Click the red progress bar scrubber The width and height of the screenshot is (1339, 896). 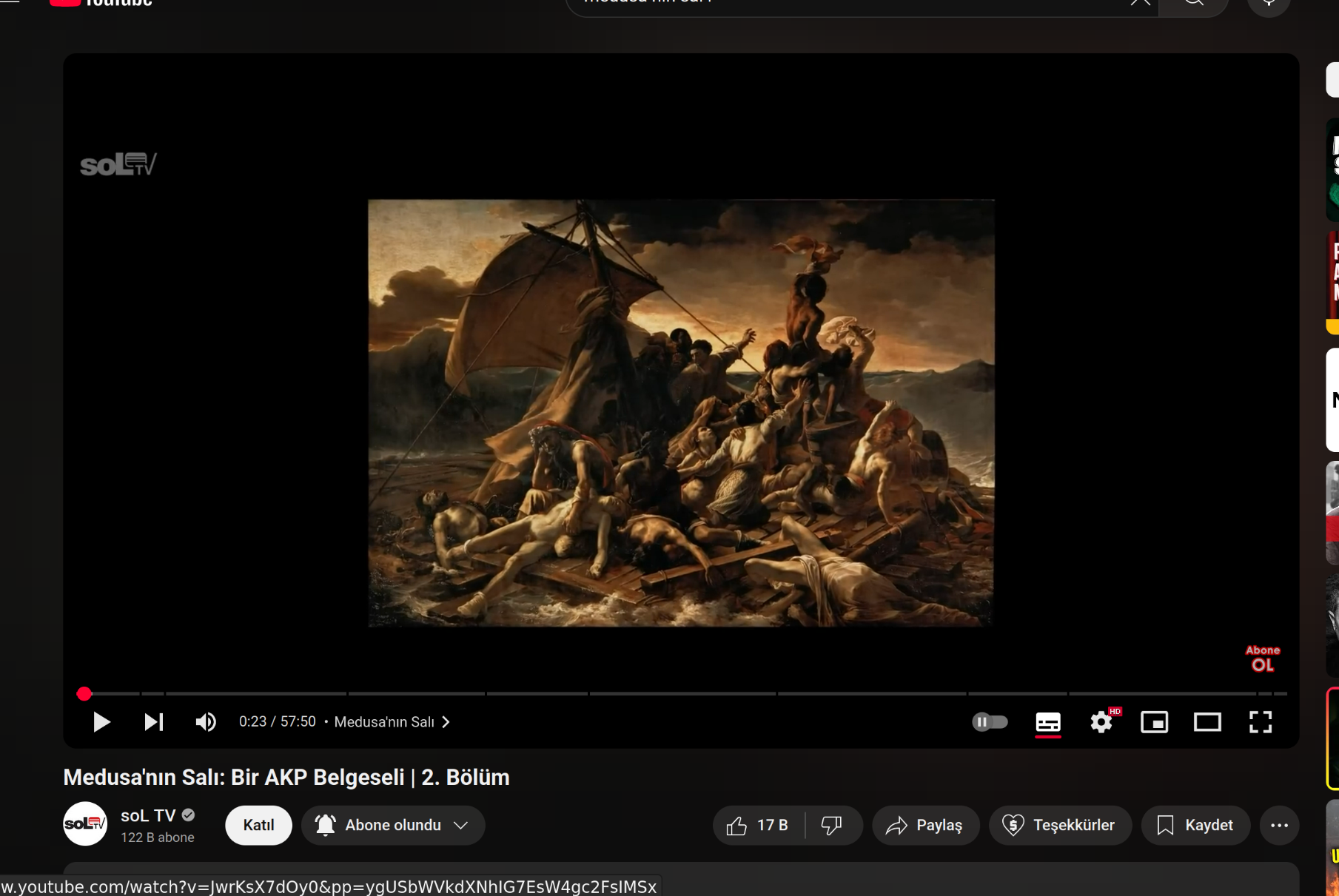click(84, 694)
